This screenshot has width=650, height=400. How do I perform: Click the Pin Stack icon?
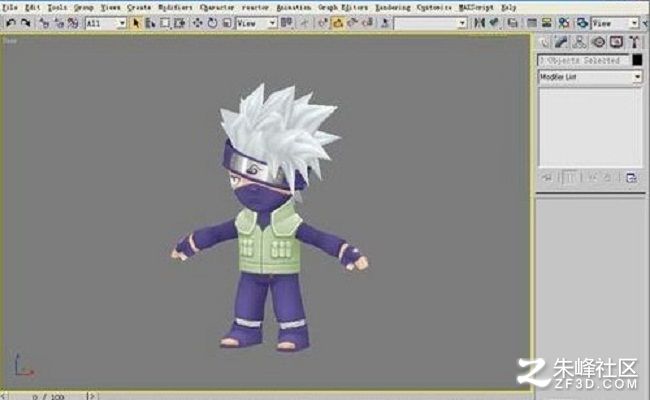[547, 178]
